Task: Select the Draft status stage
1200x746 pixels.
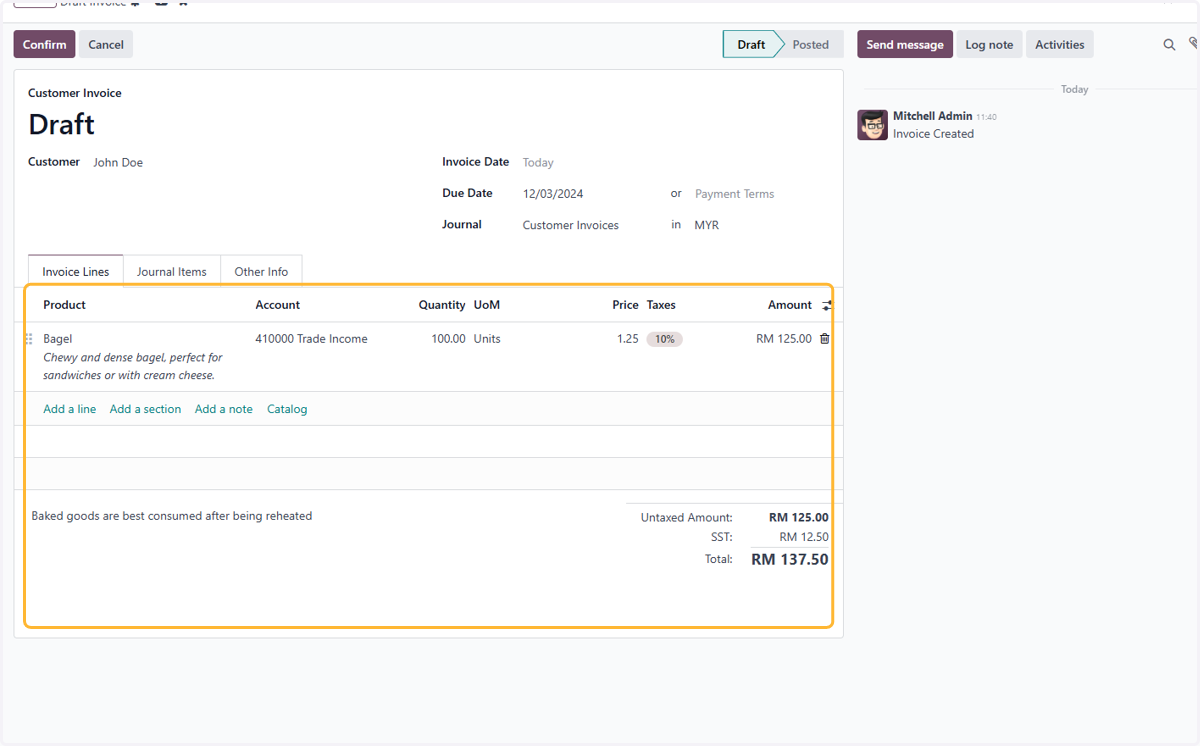Action: tap(751, 44)
